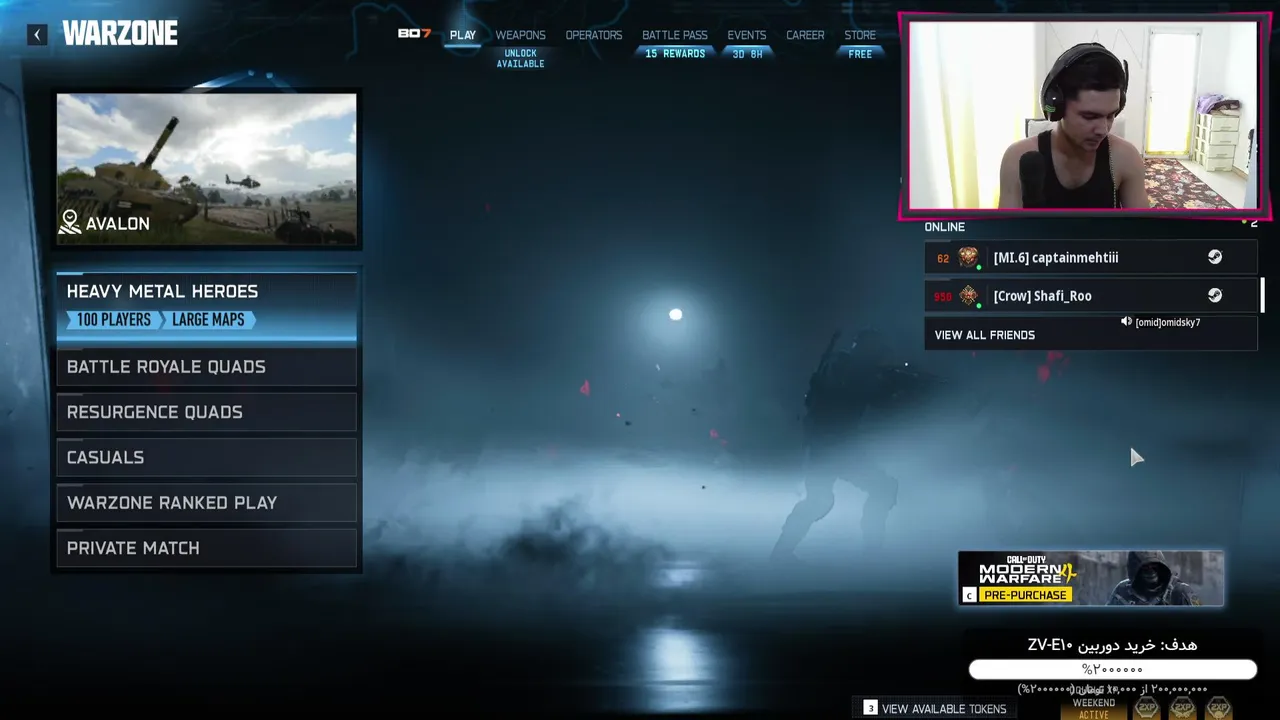Click the Avalon map preview image
The width and height of the screenshot is (1280, 720).
point(207,169)
